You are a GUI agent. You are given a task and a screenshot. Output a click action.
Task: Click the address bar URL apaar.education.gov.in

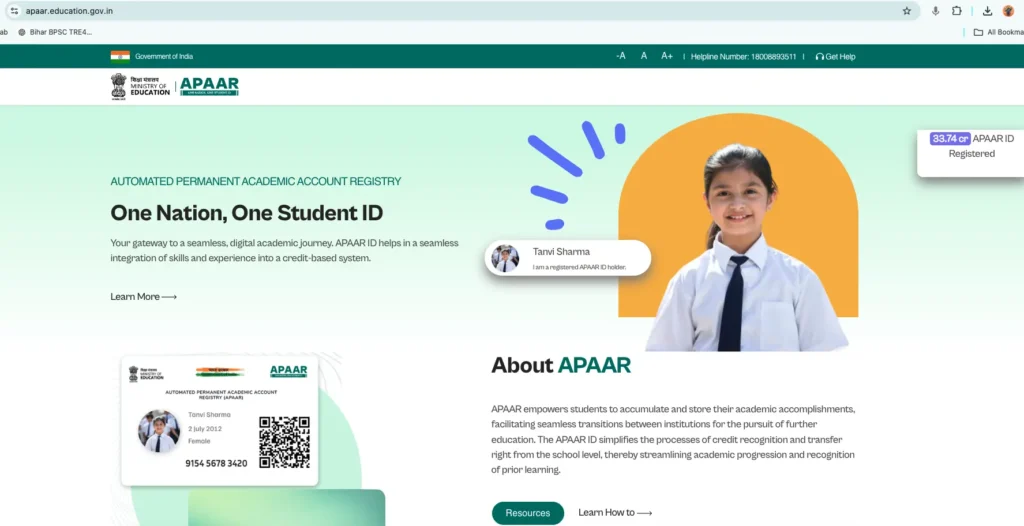point(69,11)
